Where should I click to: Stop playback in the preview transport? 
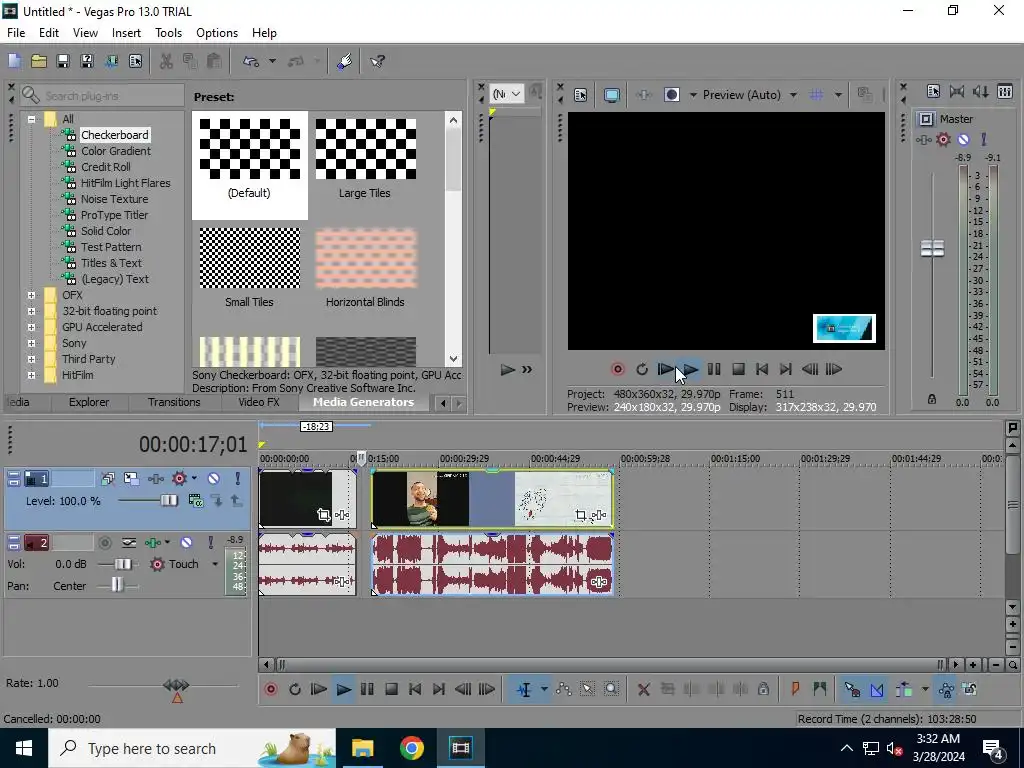coord(738,370)
